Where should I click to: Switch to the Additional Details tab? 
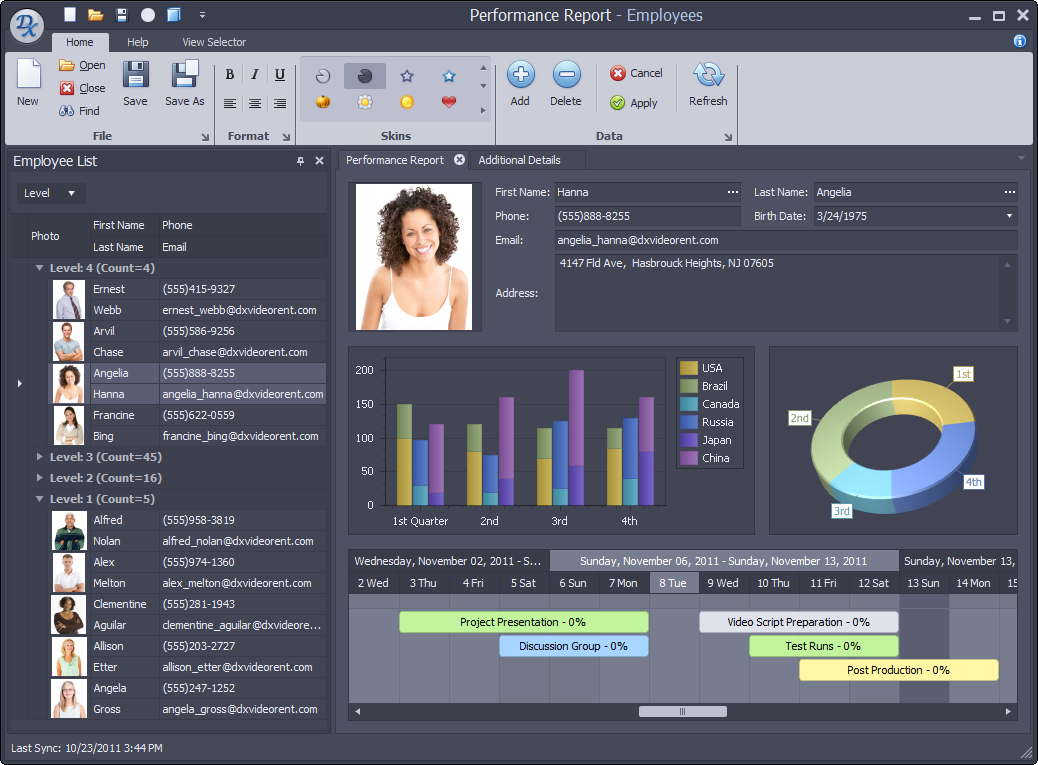coord(519,160)
